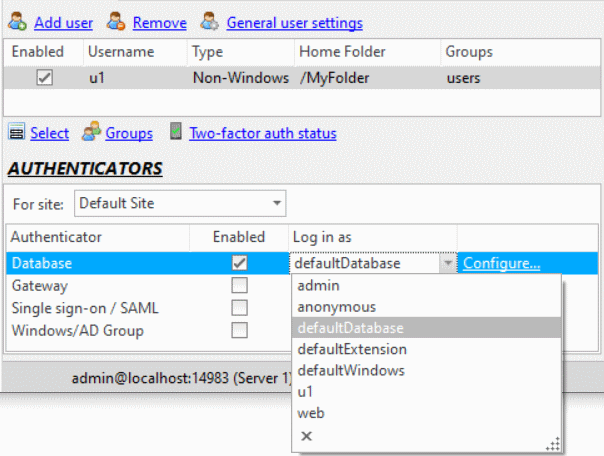Enable the Gateway authenticator checkbox
The width and height of the screenshot is (604, 456).
(x=239, y=286)
